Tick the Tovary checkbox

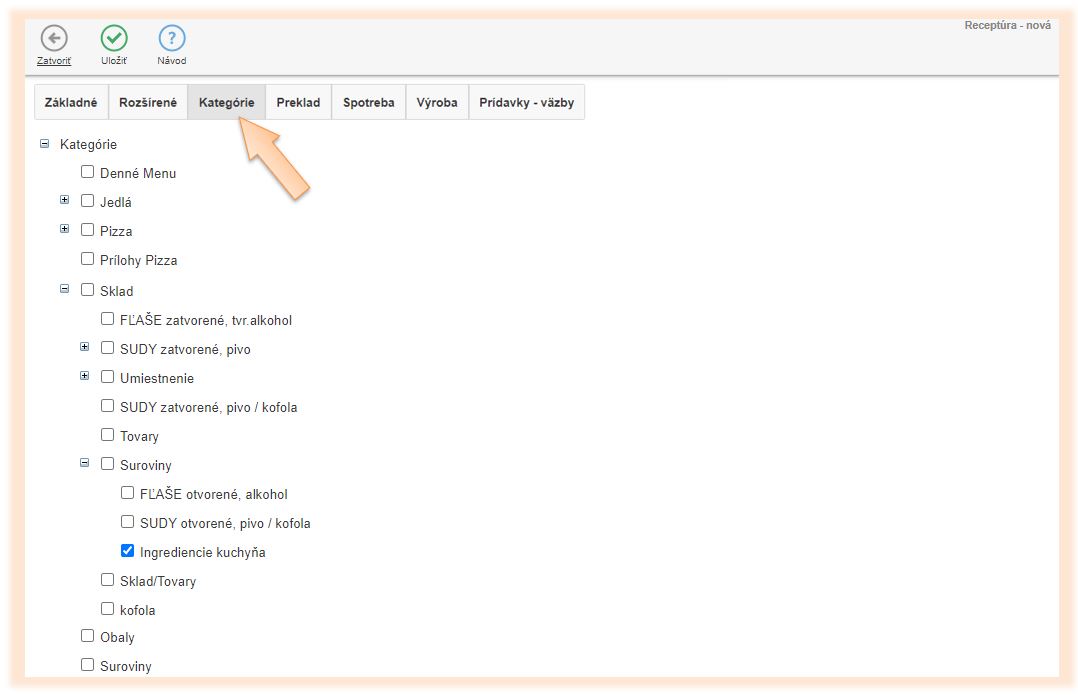click(107, 435)
